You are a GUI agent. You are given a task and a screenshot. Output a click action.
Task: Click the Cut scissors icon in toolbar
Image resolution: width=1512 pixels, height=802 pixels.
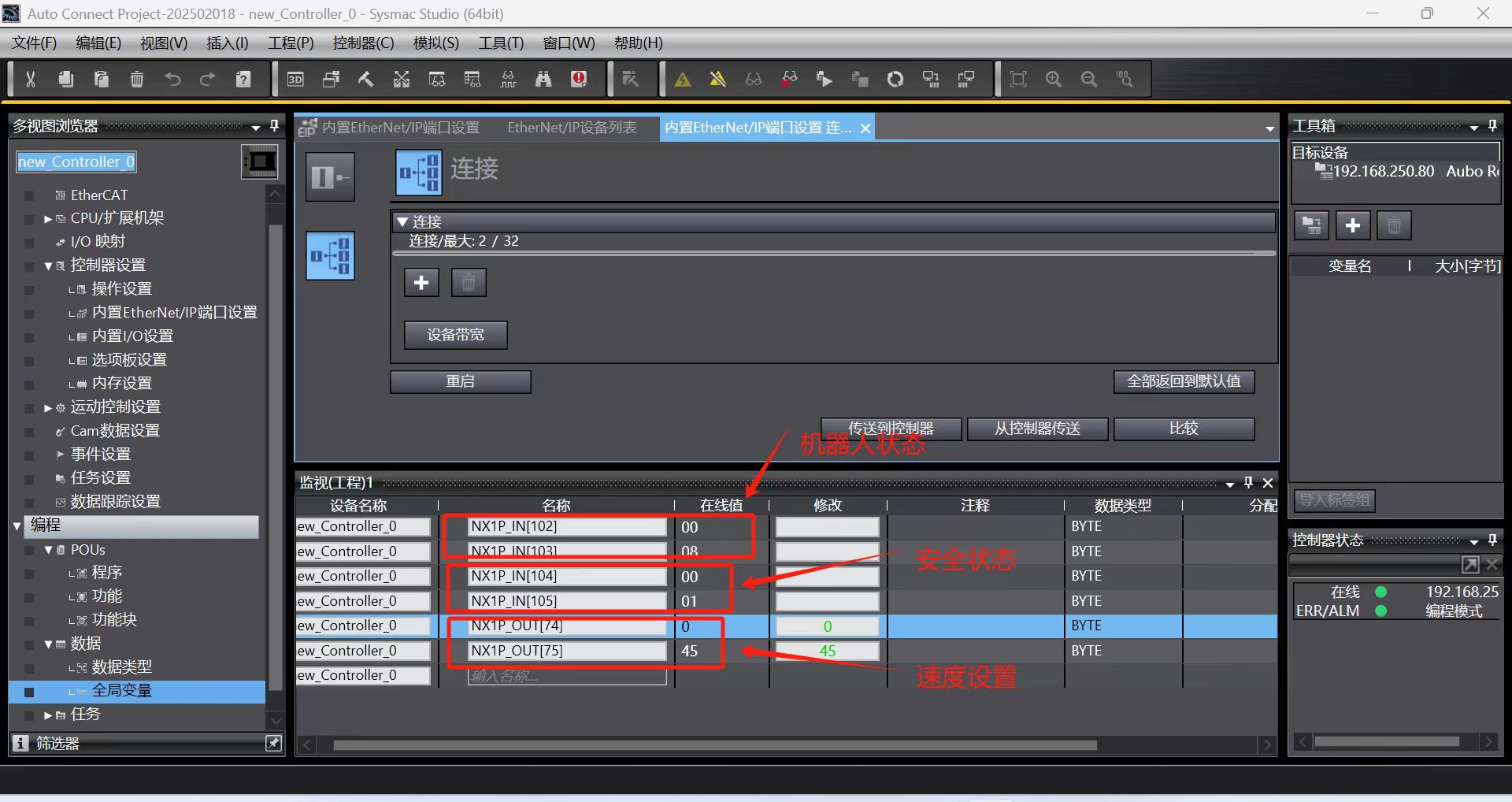pos(31,79)
